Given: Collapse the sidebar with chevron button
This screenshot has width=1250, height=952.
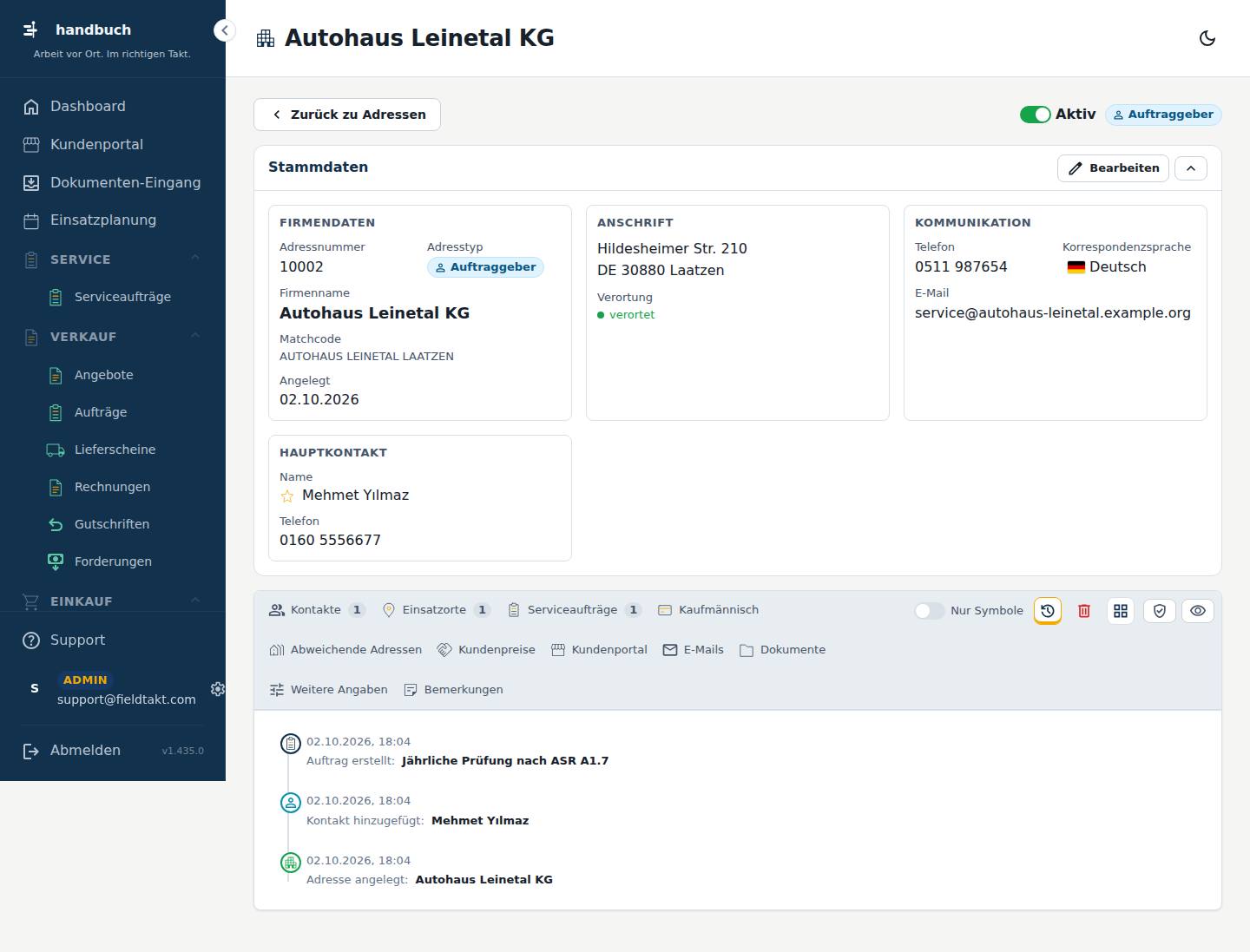Looking at the screenshot, I should pos(225,30).
